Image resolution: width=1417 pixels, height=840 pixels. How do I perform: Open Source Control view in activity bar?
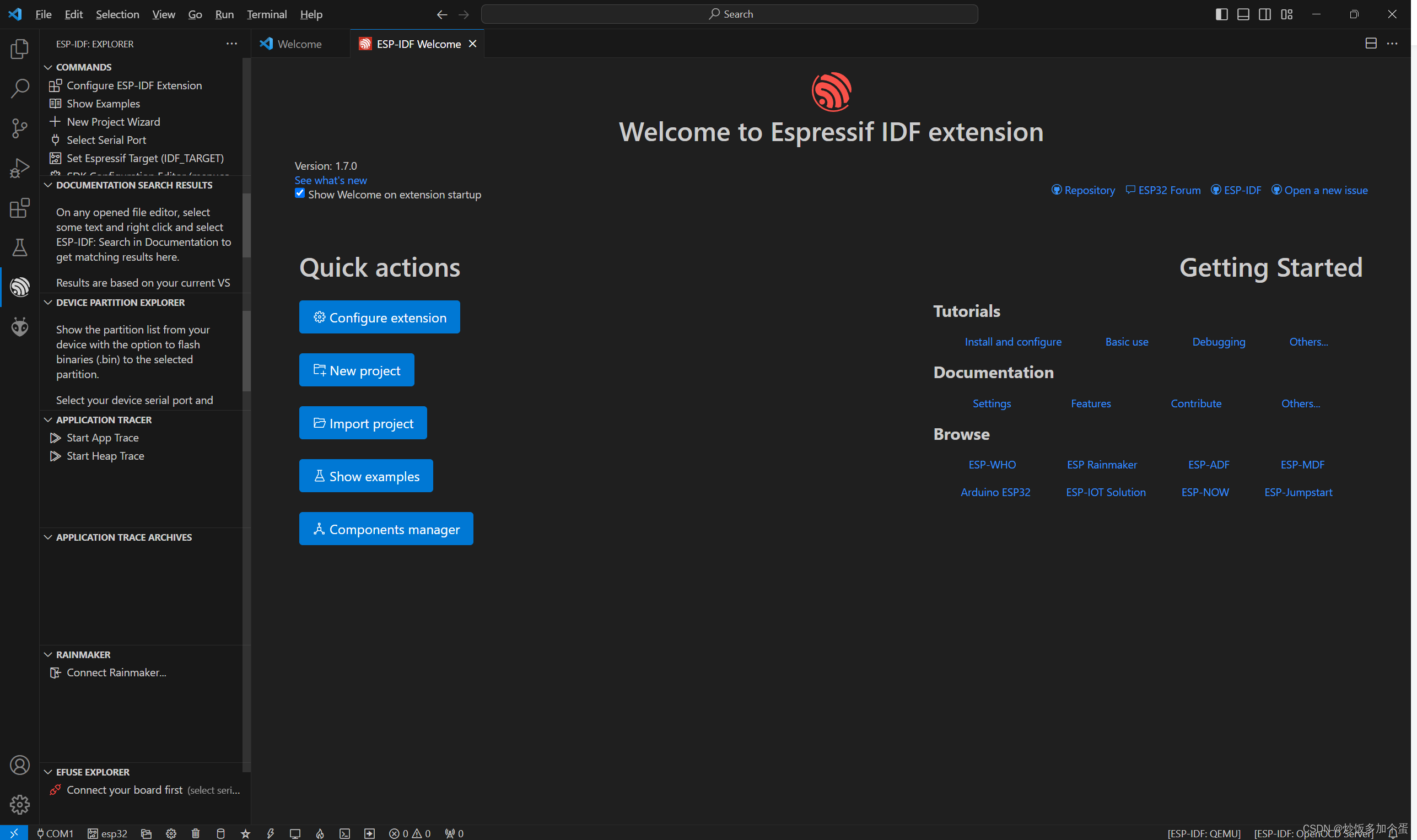[20, 128]
